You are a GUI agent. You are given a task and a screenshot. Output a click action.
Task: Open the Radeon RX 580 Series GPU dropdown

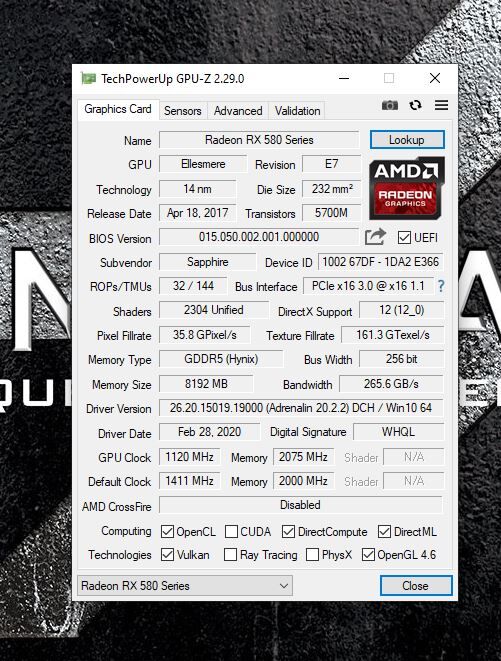(185, 586)
